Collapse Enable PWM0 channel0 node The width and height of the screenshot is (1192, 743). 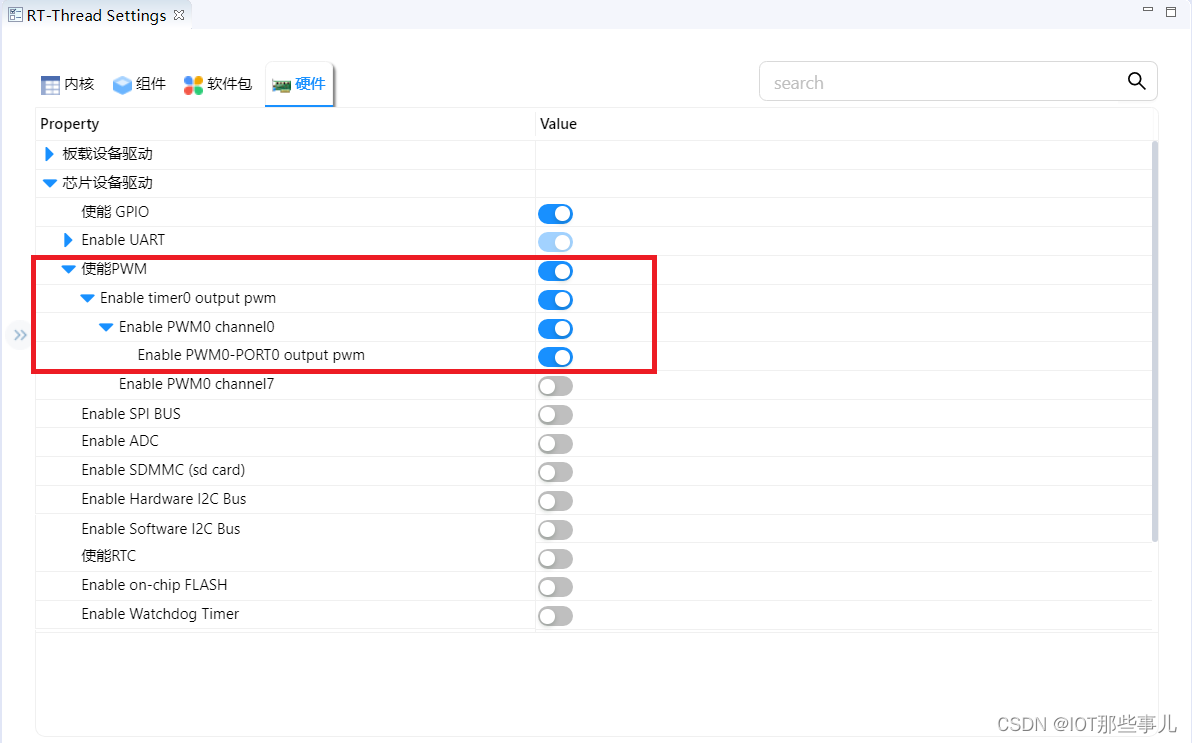click(106, 327)
